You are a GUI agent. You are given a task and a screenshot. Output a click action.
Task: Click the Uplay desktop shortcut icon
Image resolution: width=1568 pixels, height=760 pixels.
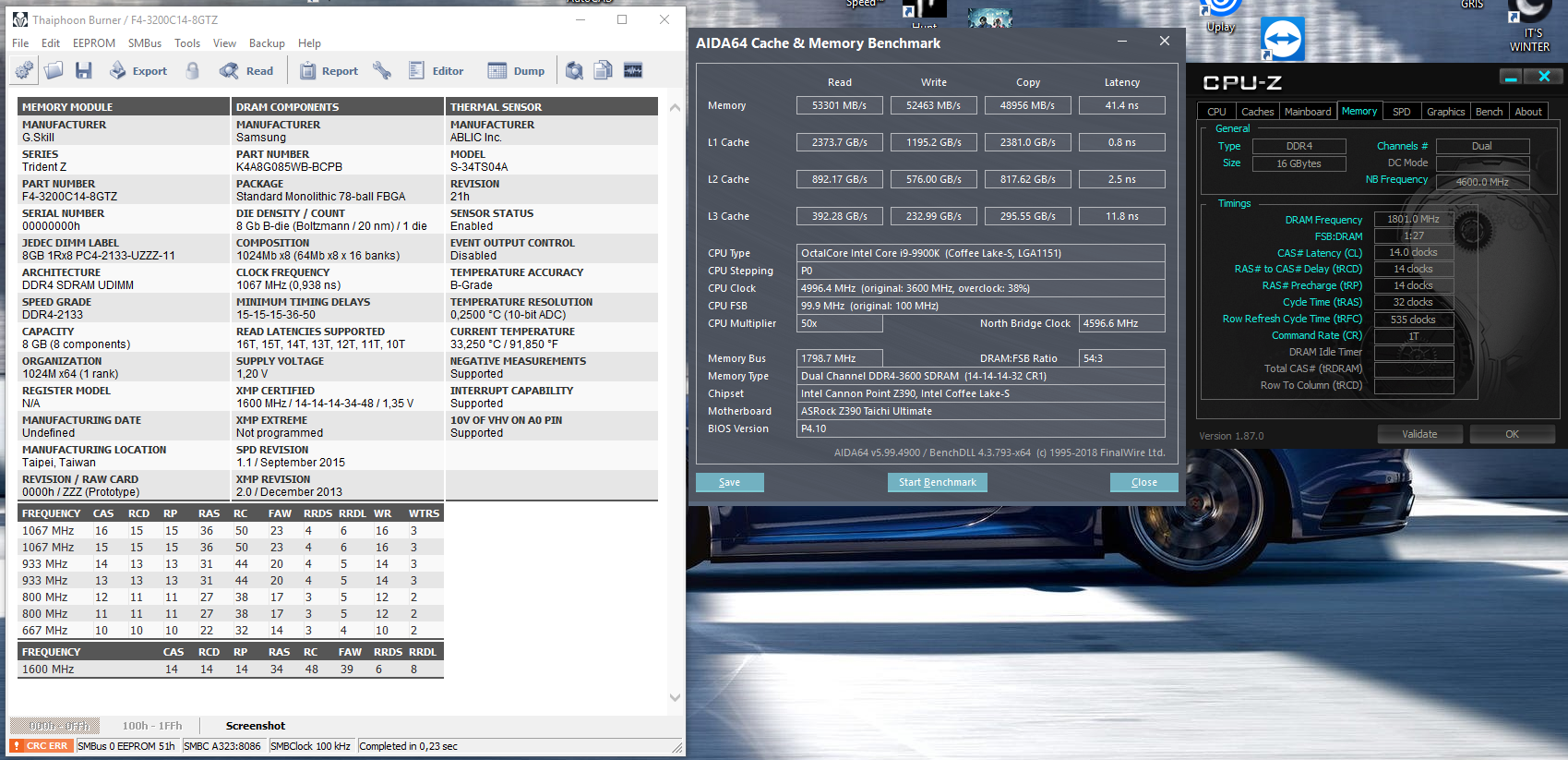tap(1221, 18)
